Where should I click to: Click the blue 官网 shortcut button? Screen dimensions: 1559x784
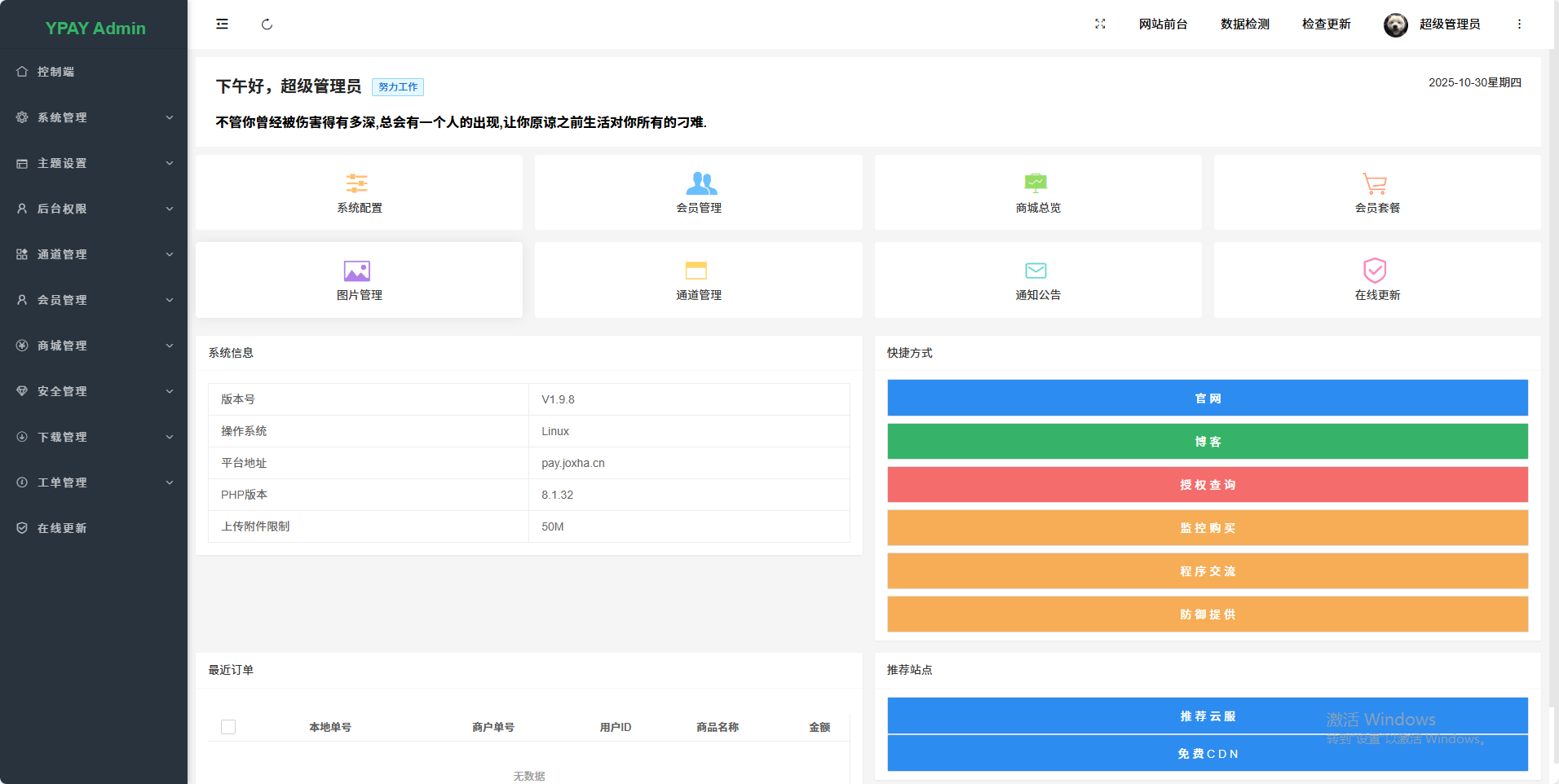point(1208,399)
